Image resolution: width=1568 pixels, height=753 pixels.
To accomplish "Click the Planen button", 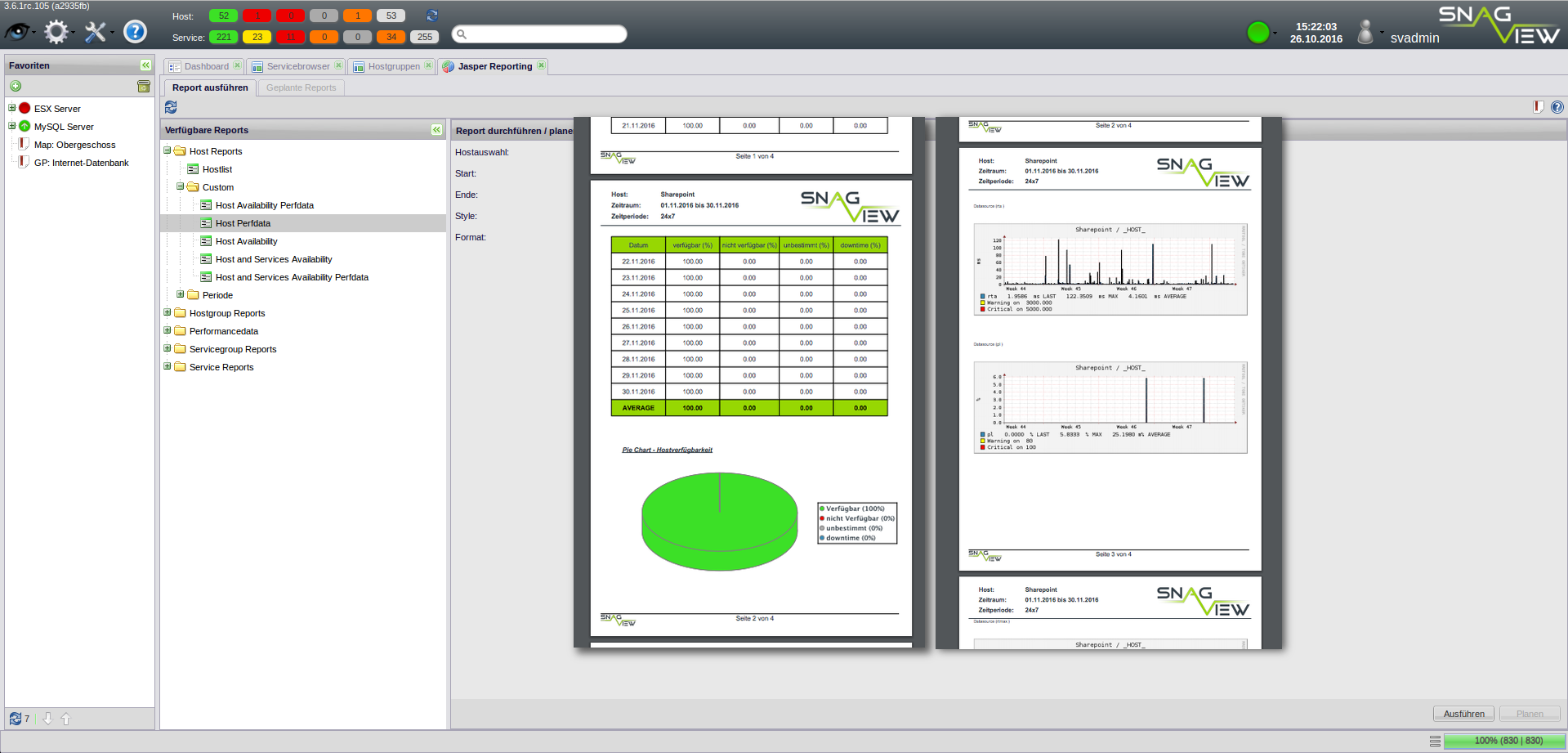I will 1530,714.
